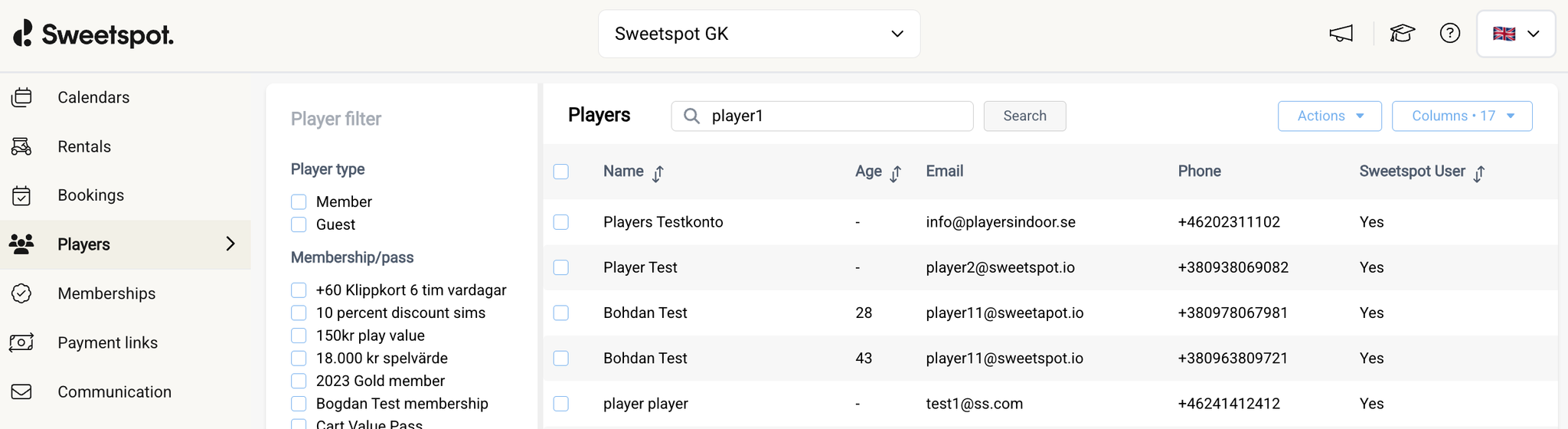Click the Rentals golf cart icon

pyautogui.click(x=21, y=146)
